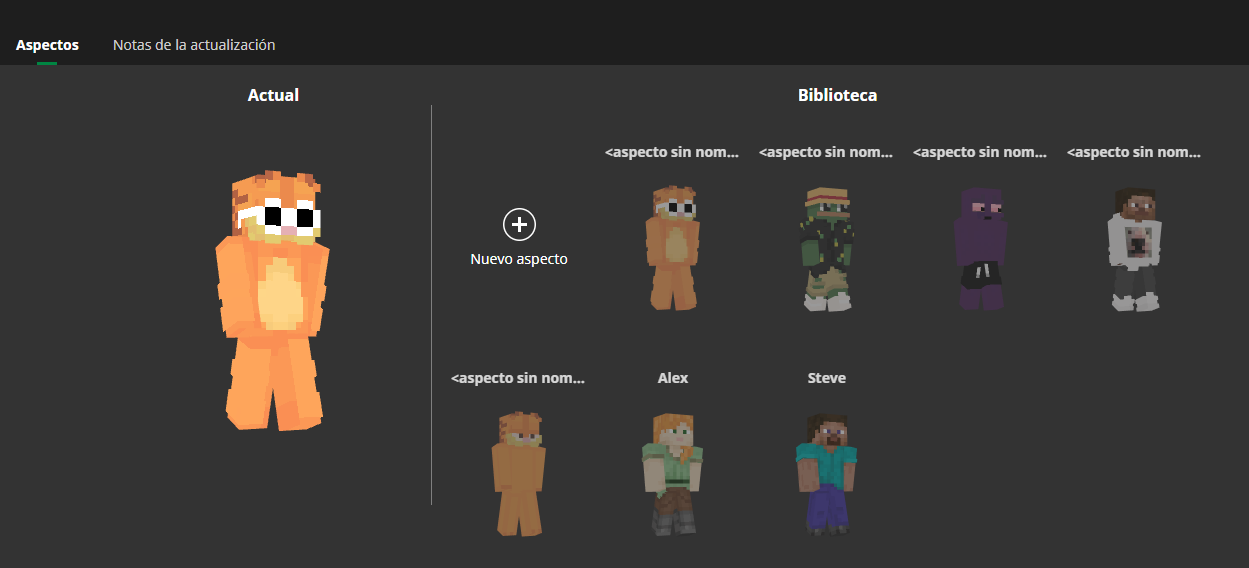
Task: Select the Alex skin
Action: pyautogui.click(x=672, y=474)
